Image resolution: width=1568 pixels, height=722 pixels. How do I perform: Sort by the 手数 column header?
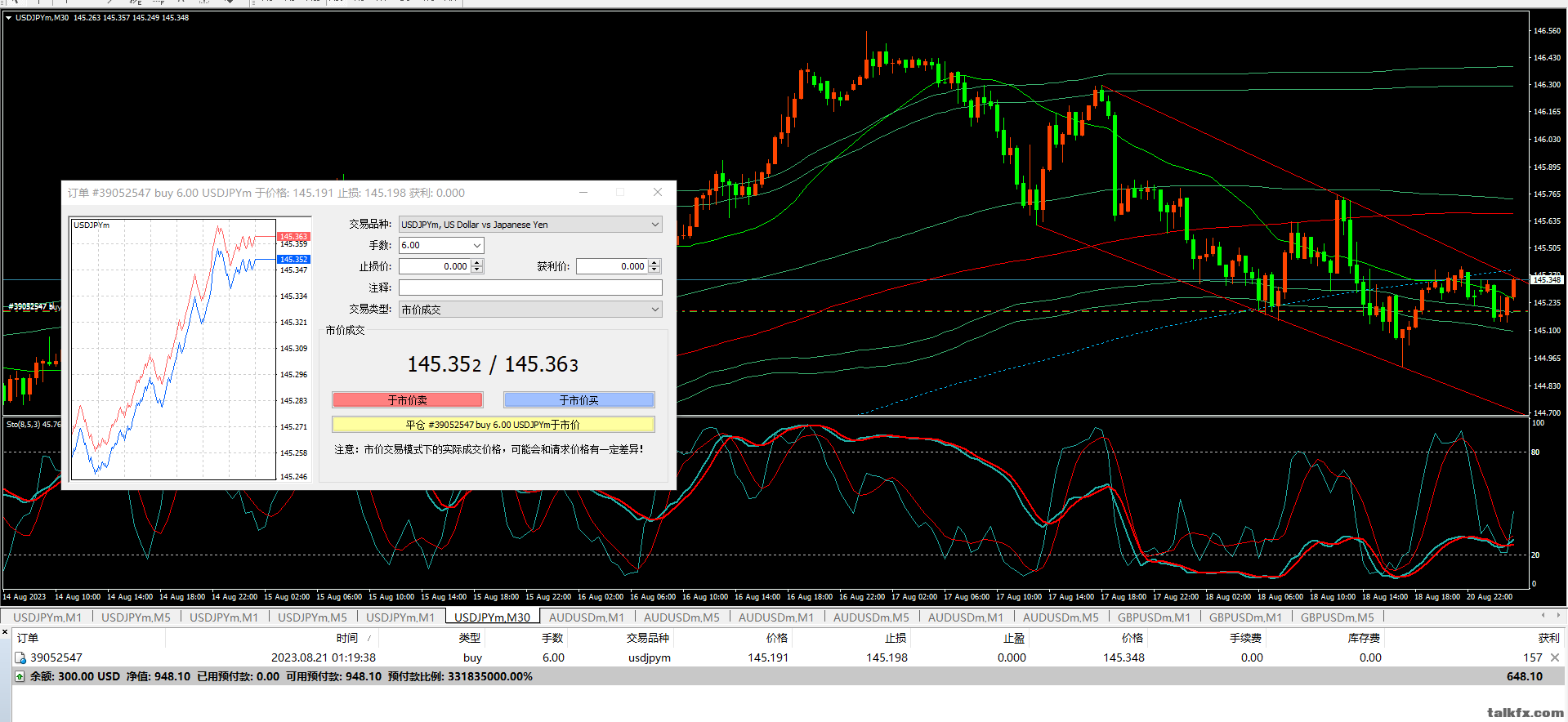point(552,638)
